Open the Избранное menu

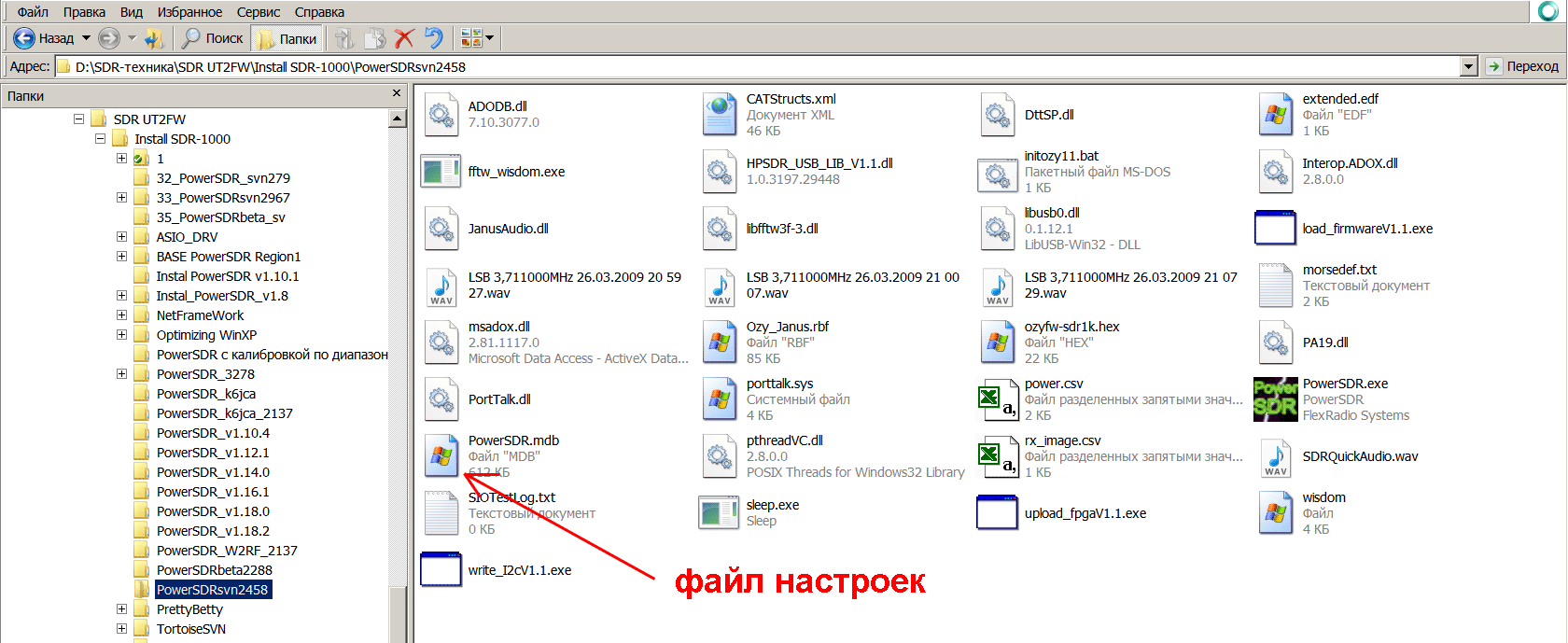pyautogui.click(x=189, y=12)
